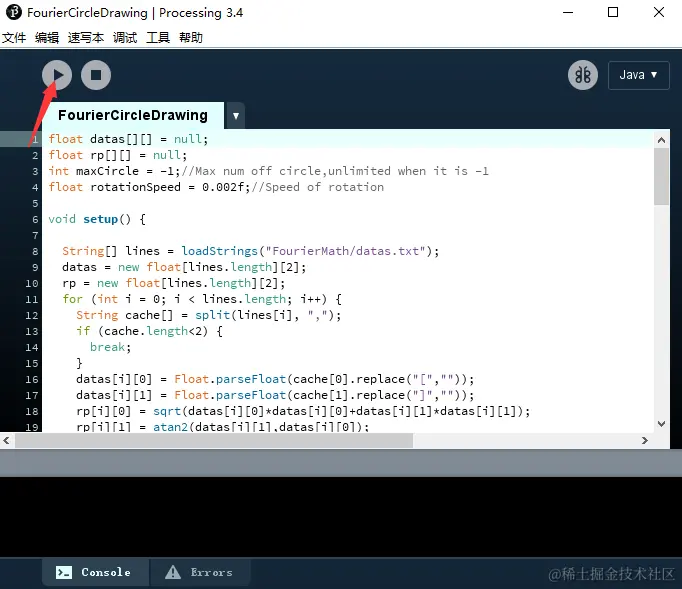Viewport: 682px width, 589px height.
Task: Click the Errors warning triangle icon
Action: coord(173,572)
